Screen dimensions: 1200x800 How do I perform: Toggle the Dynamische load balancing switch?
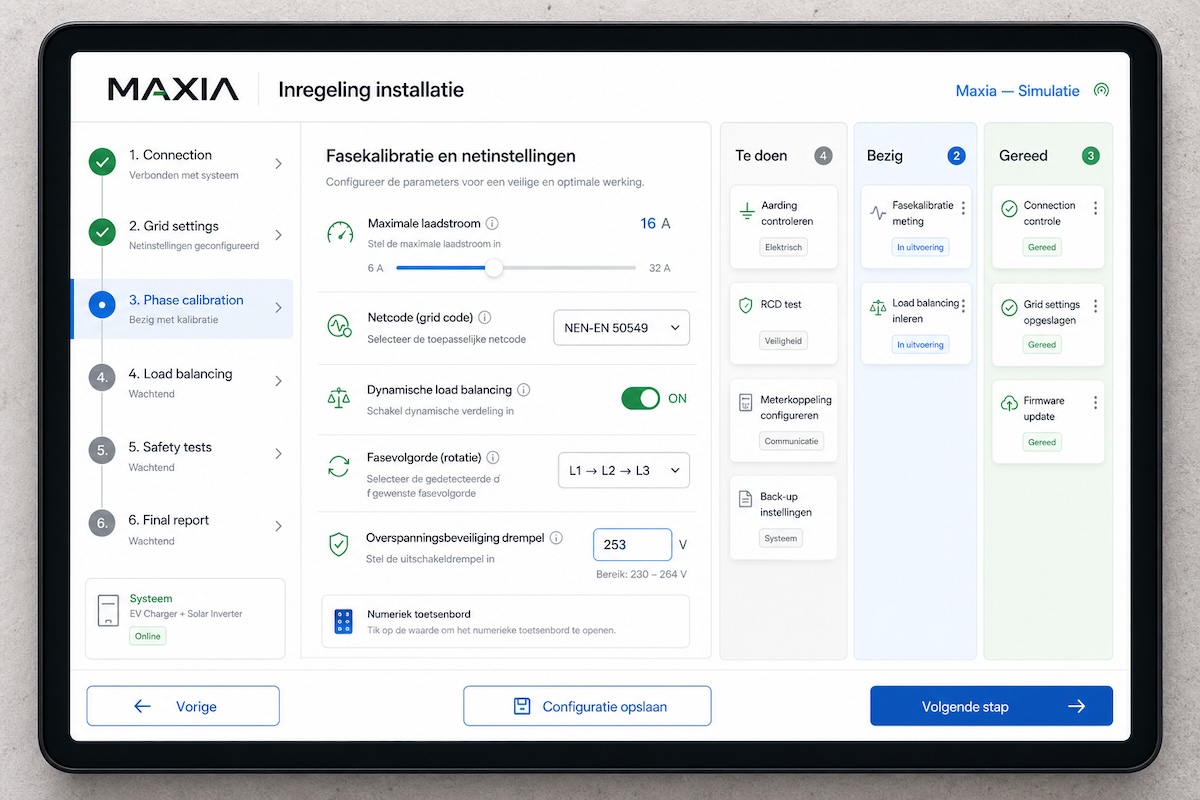pyautogui.click(x=641, y=398)
